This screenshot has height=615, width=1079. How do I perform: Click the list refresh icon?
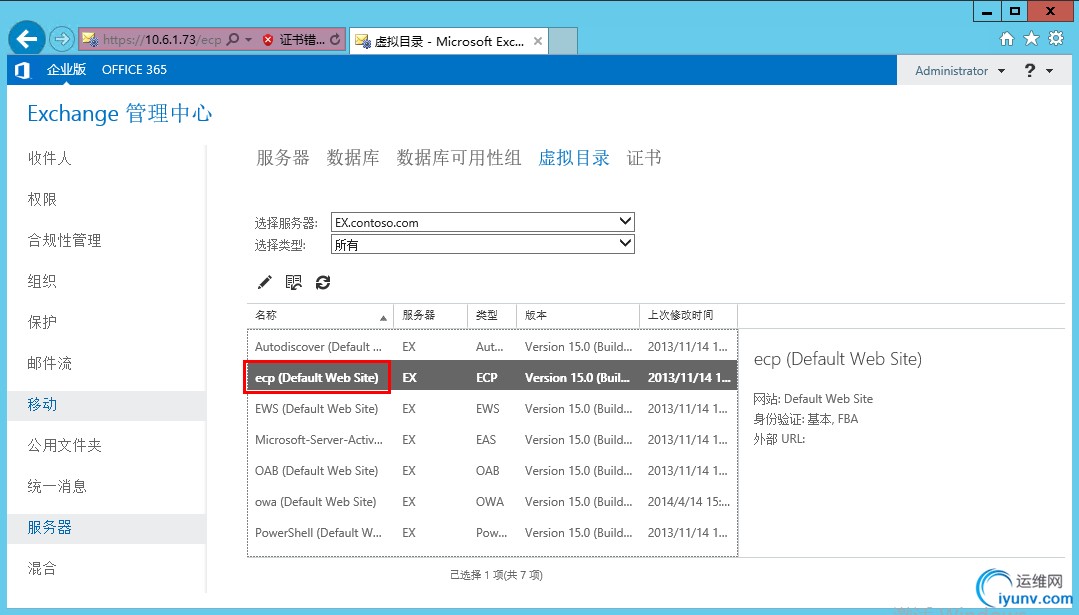(323, 282)
